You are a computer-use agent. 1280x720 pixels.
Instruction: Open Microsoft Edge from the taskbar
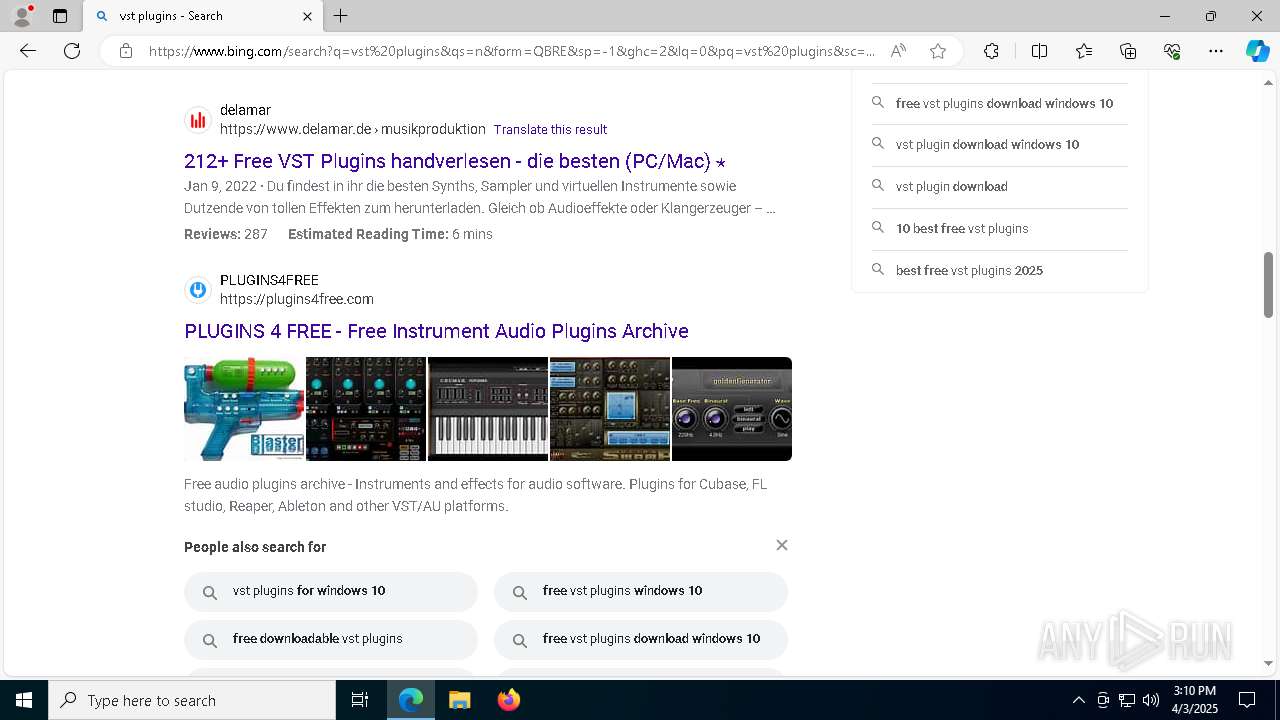pyautogui.click(x=411, y=700)
